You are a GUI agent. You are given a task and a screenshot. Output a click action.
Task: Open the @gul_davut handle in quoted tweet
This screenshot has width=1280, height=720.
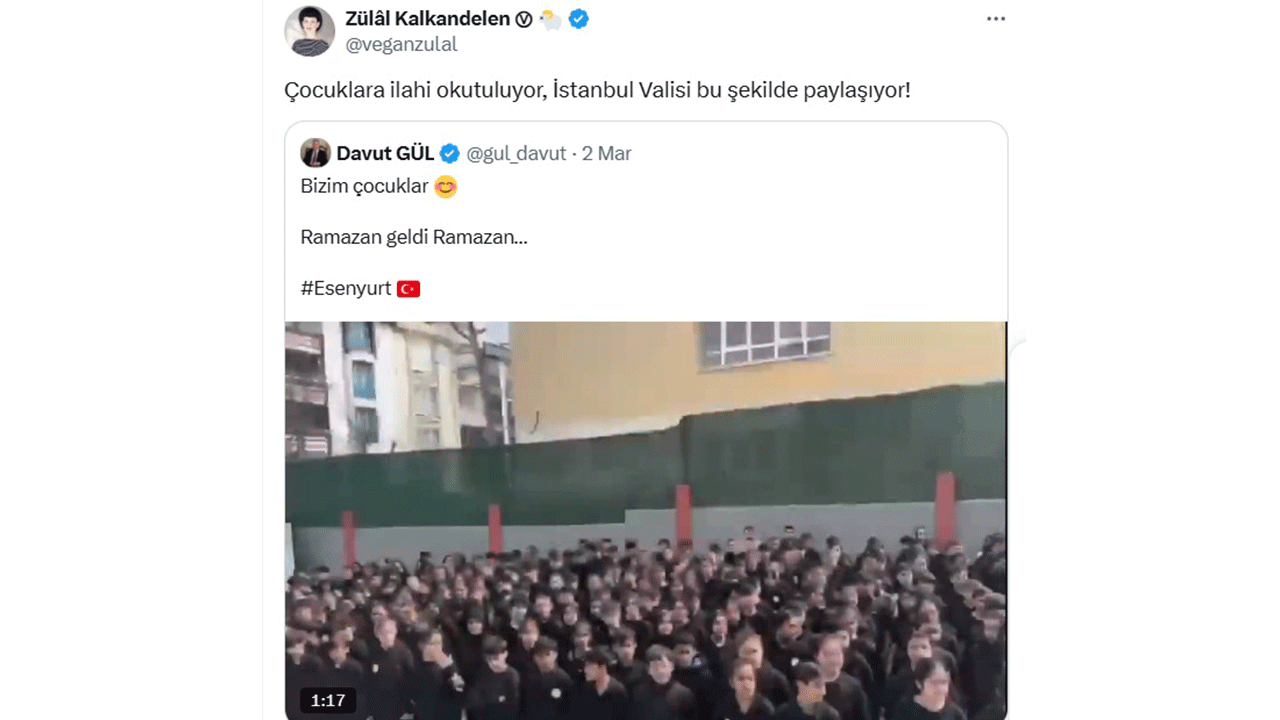point(517,154)
